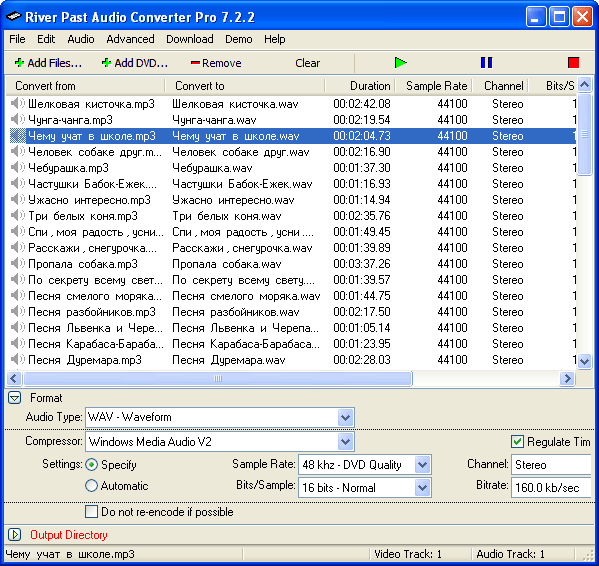Viewport: 599px width, 566px height.
Task: Open the Audio Type dropdown
Action: pos(345,417)
